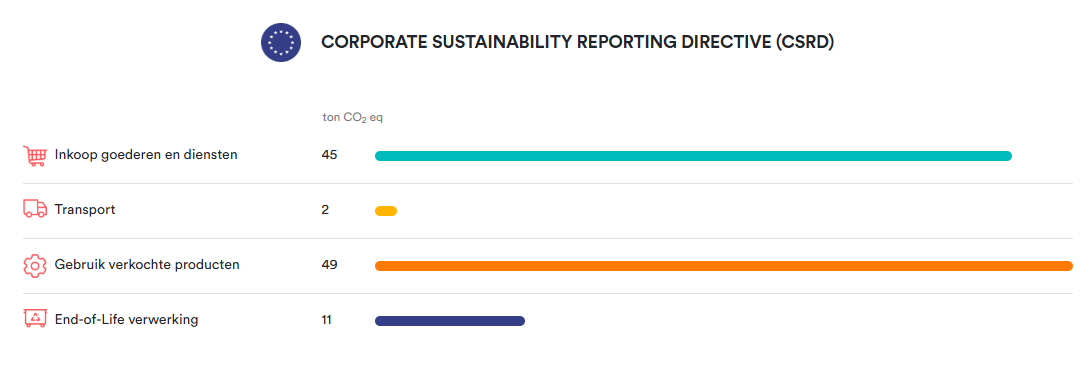
Task: Select the Gebruik verkochte producten label
Action: pyautogui.click(x=147, y=265)
